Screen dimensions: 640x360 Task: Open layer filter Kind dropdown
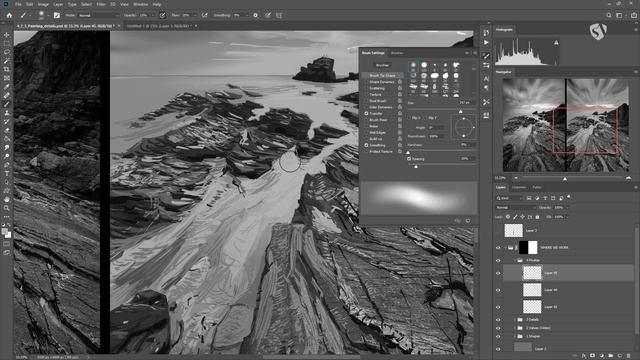coord(509,198)
